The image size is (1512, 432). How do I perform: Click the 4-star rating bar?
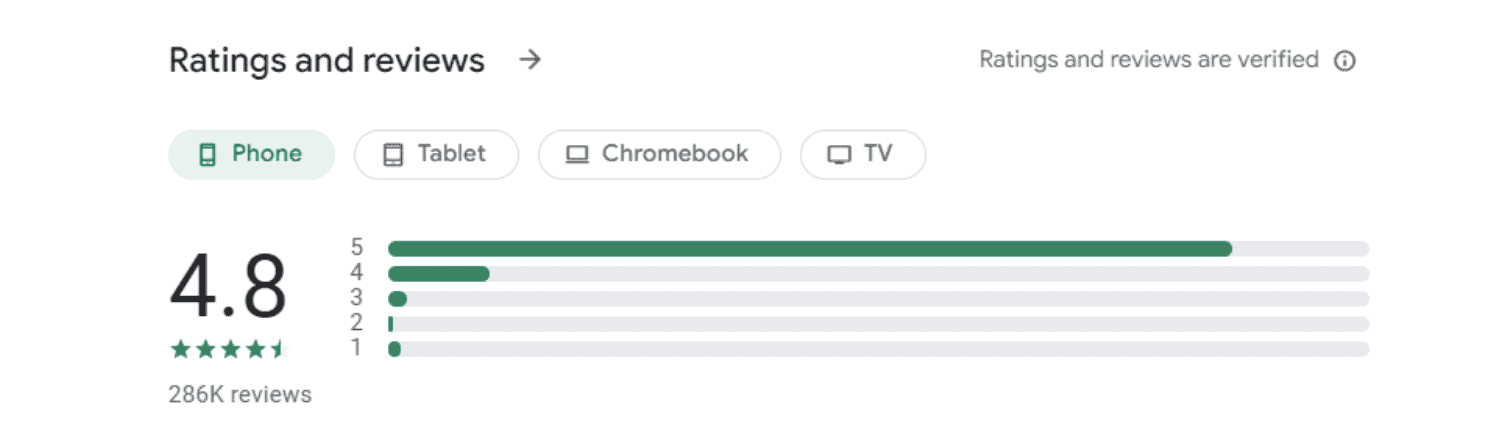(x=879, y=274)
